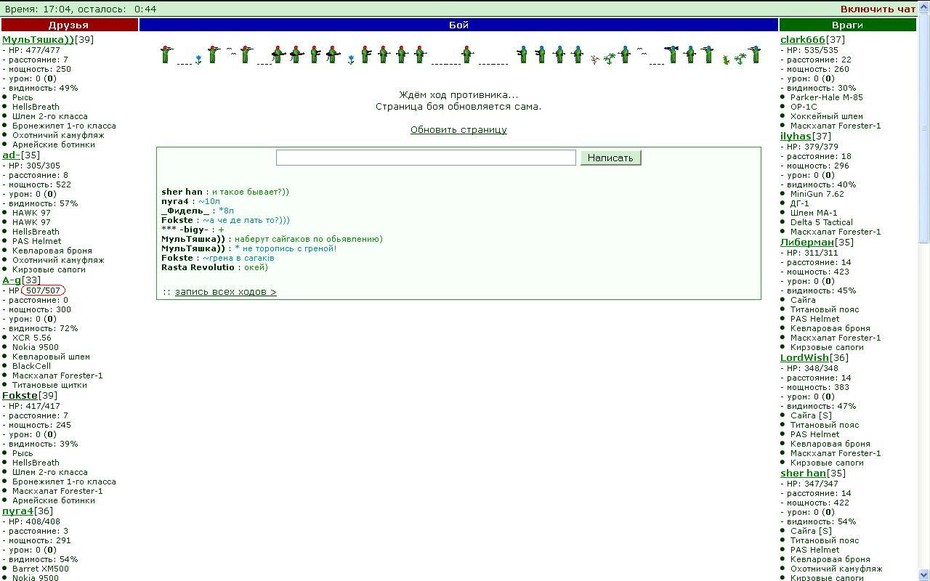Select the Враги column header
The image size is (930, 581).
pos(848,25)
